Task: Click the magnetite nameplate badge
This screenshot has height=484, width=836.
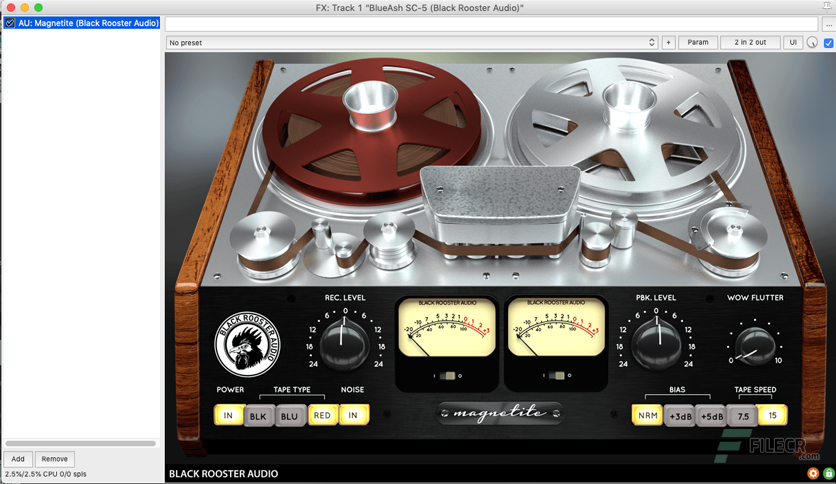Action: (500, 413)
